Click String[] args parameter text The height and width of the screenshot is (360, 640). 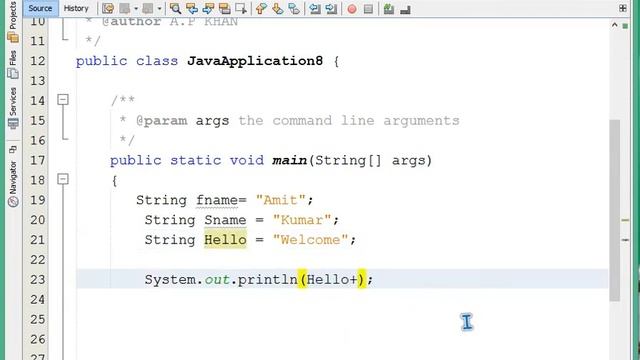click(x=370, y=160)
